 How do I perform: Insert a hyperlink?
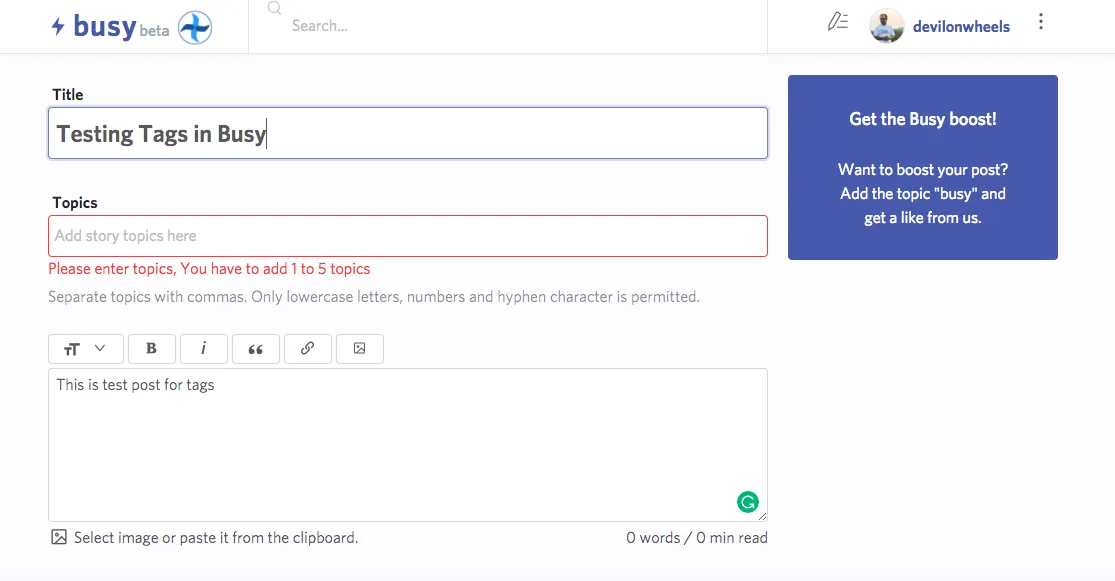click(x=307, y=348)
